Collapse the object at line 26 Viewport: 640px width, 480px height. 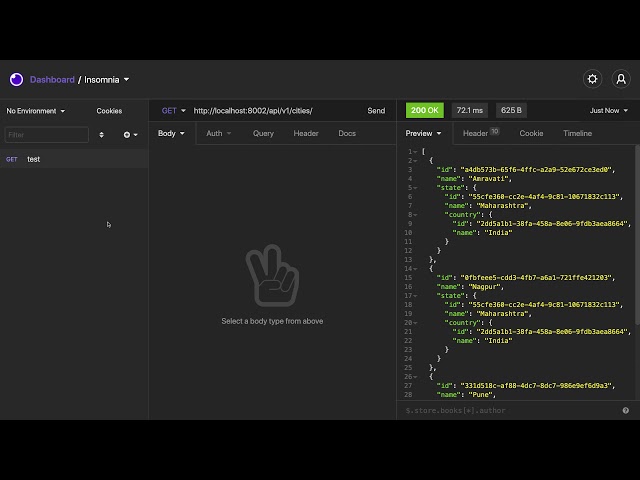coord(415,377)
